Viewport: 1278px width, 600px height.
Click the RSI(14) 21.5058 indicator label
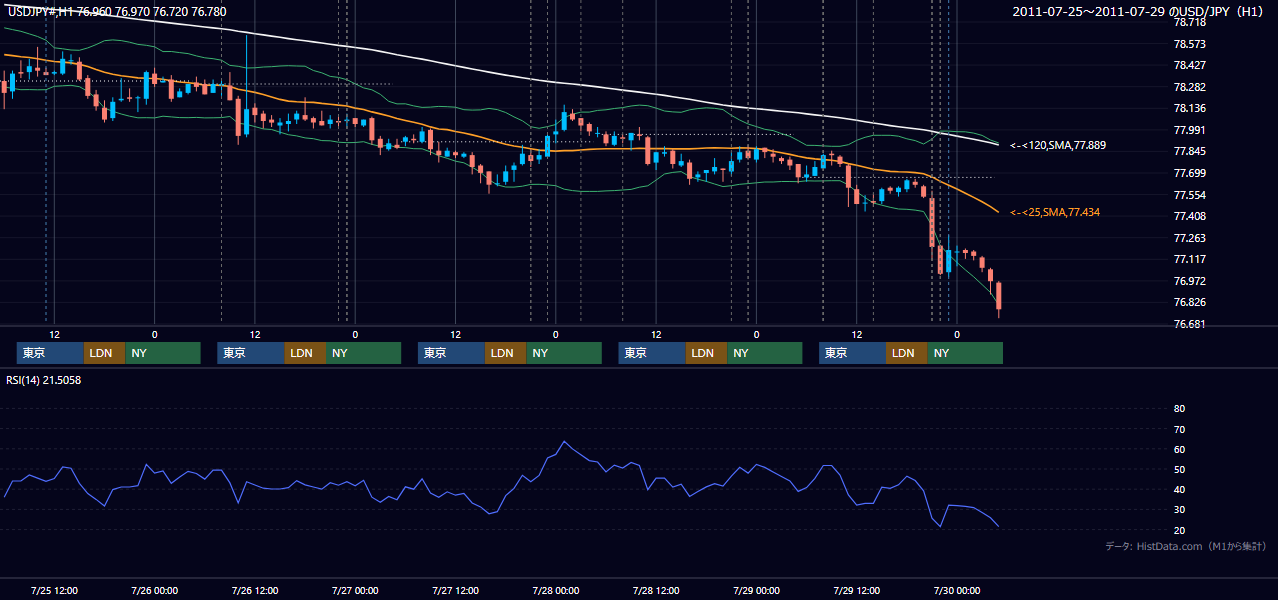coord(44,380)
